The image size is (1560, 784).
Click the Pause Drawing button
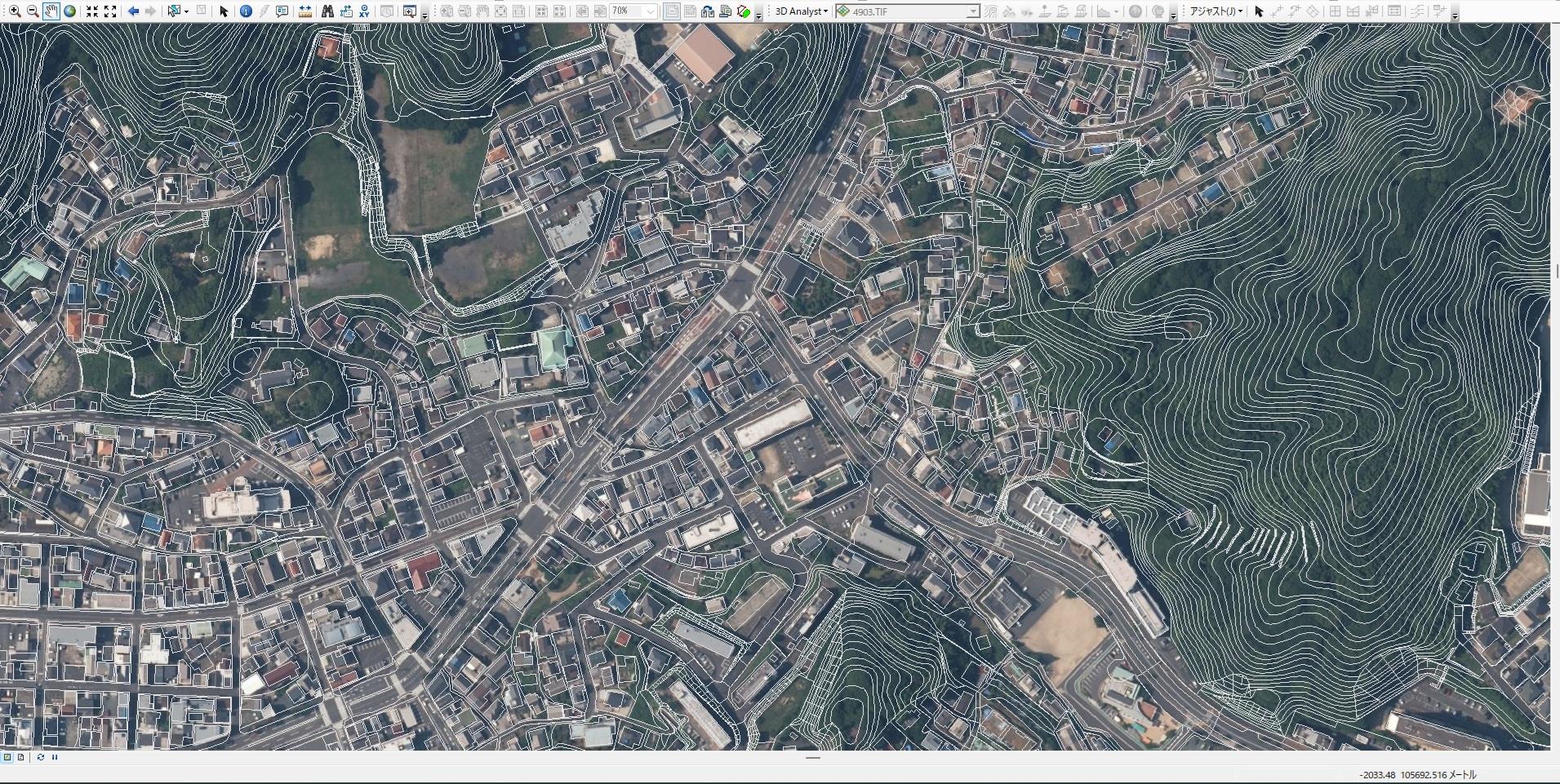coord(55,757)
